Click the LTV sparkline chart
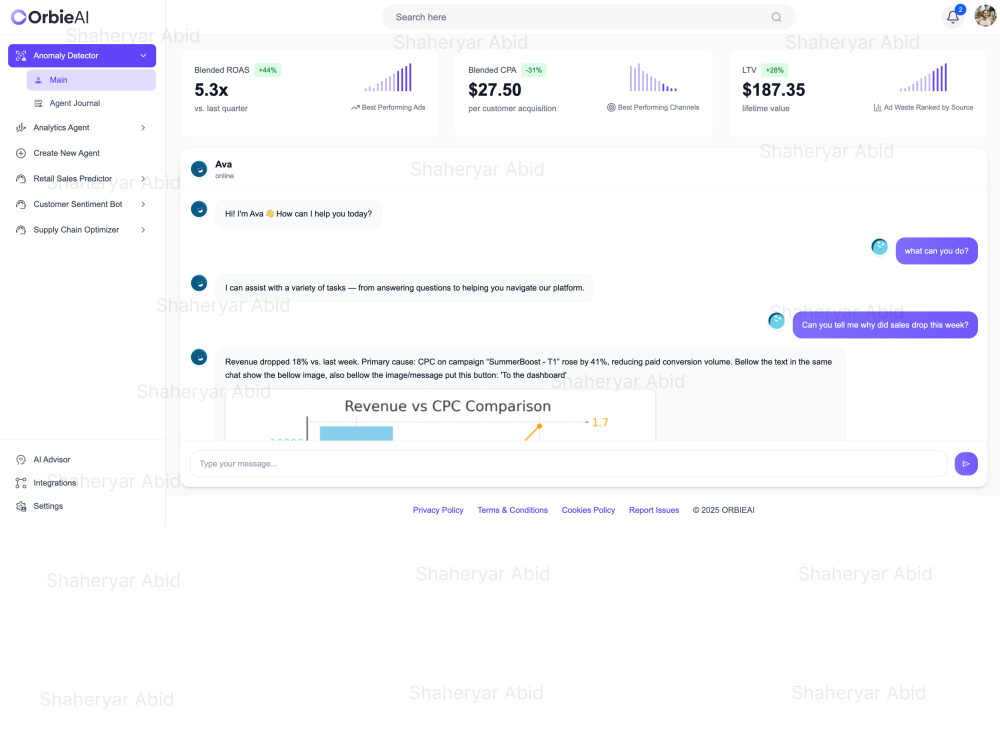The height and width of the screenshot is (750, 1000). point(923,77)
